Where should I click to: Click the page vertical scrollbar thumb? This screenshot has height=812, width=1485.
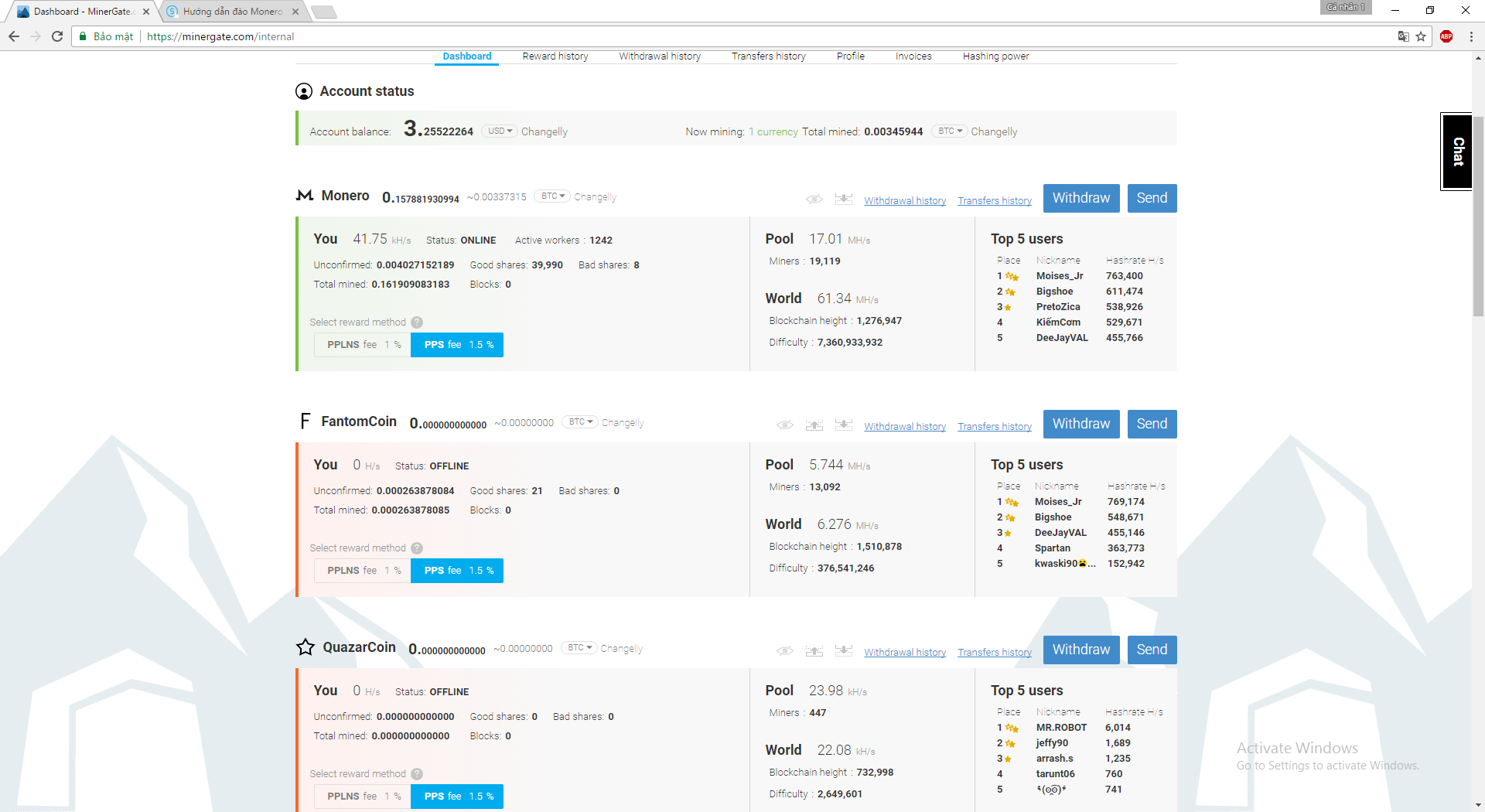pos(1478,217)
